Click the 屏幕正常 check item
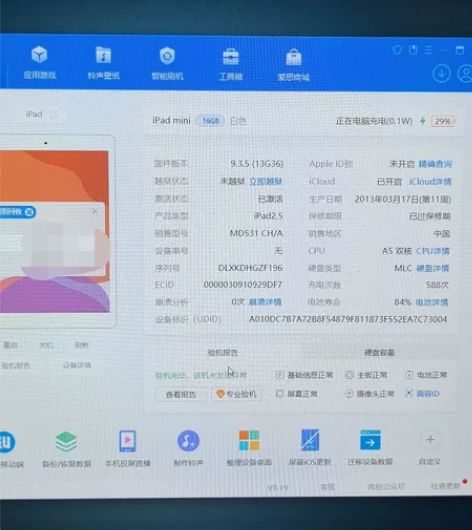The image size is (472, 530). pos(297,393)
